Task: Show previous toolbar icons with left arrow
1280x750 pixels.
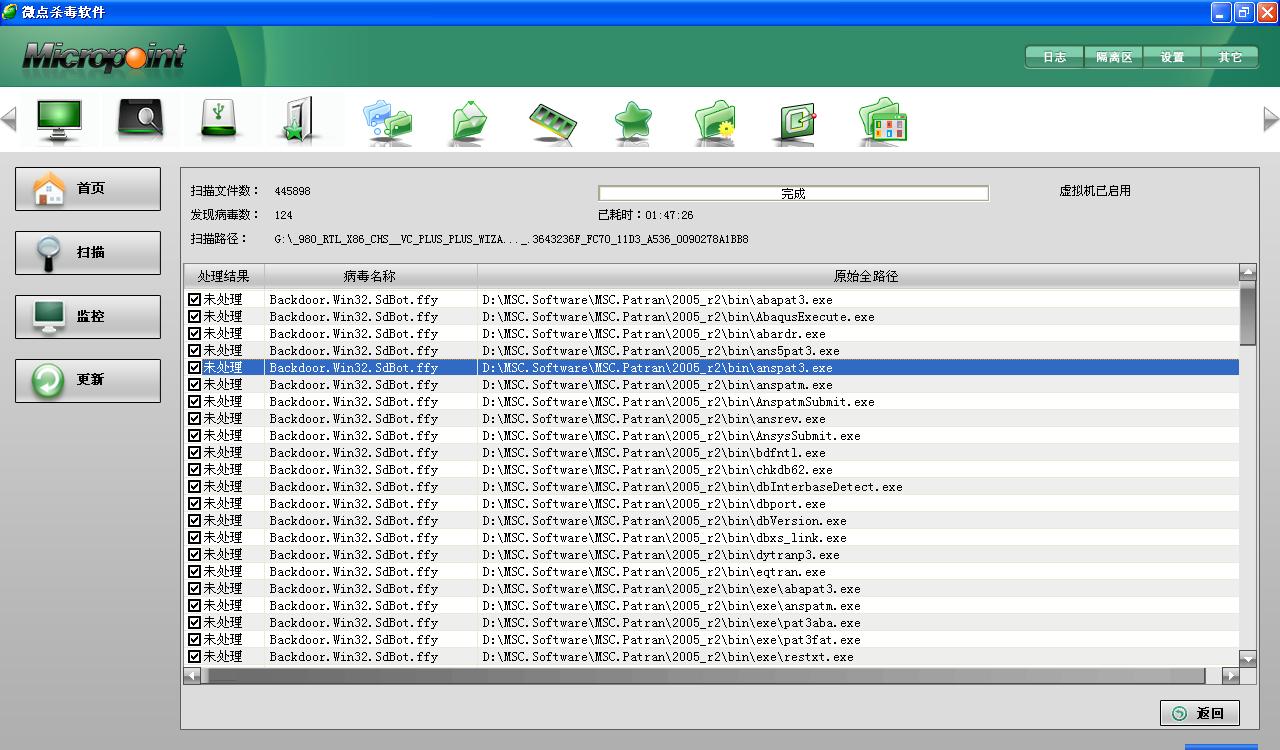Action: coord(9,119)
